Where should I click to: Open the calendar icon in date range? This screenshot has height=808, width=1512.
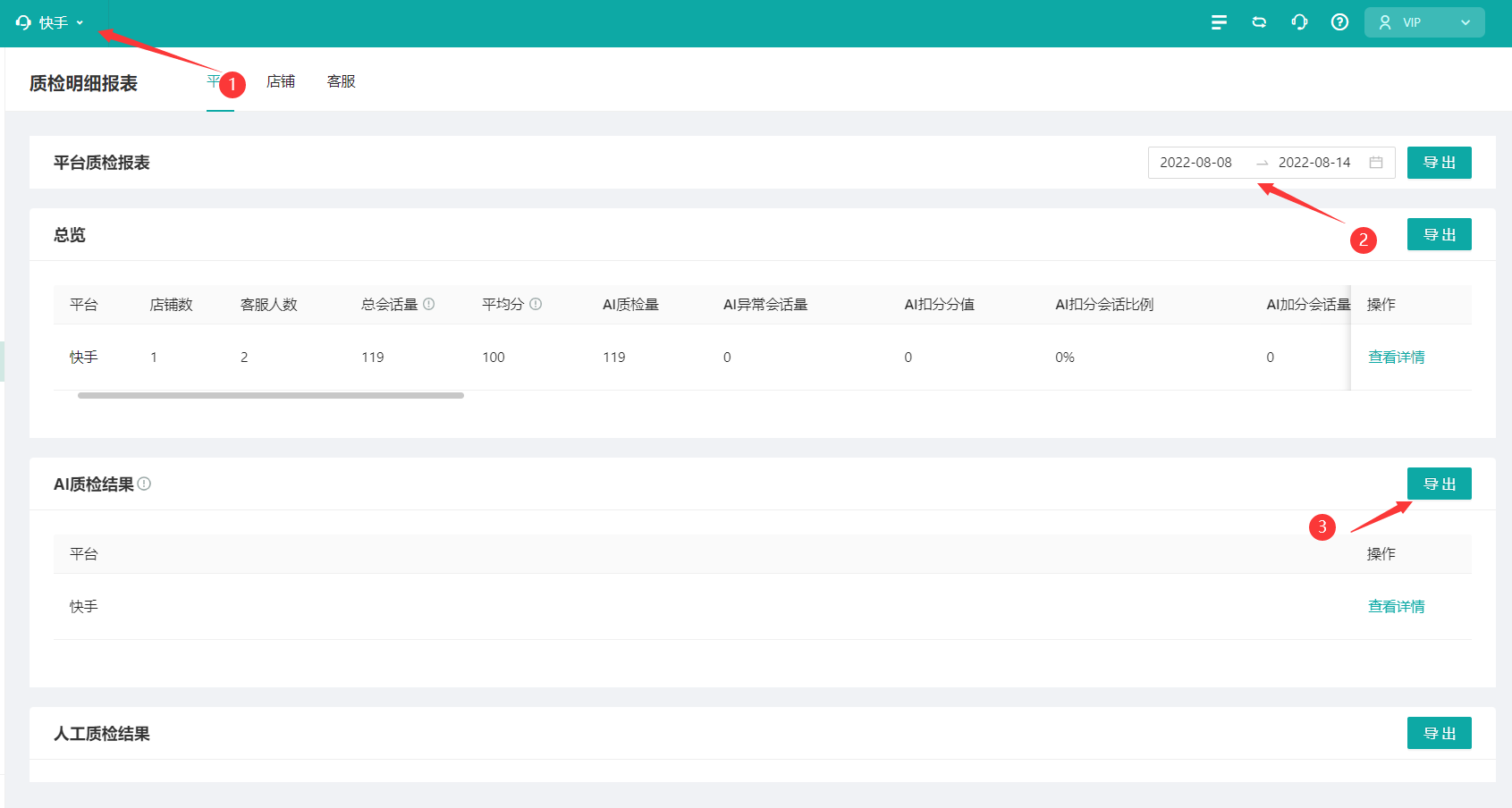click(1376, 163)
